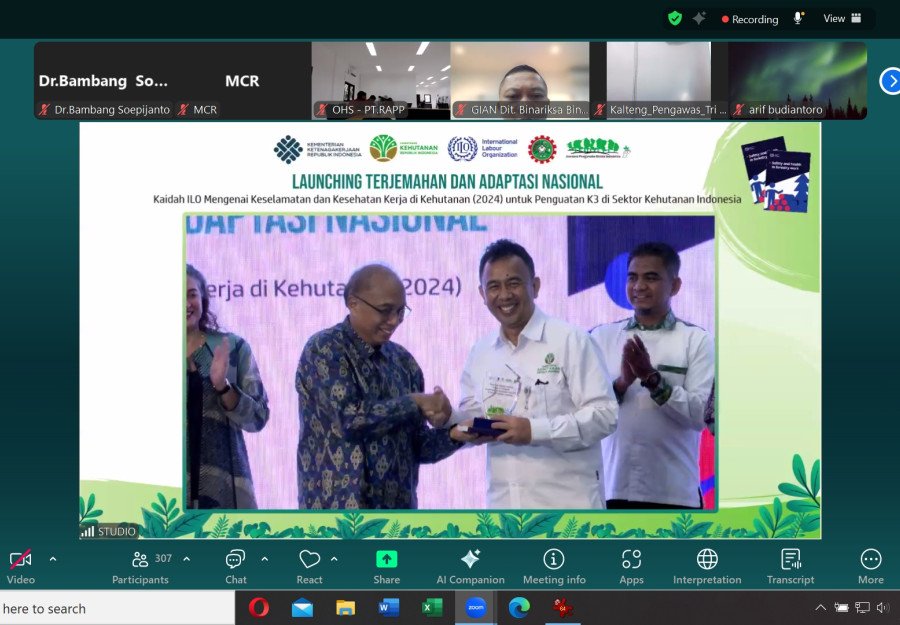
Task: Show next participants with right arrow
Action: coord(890,81)
